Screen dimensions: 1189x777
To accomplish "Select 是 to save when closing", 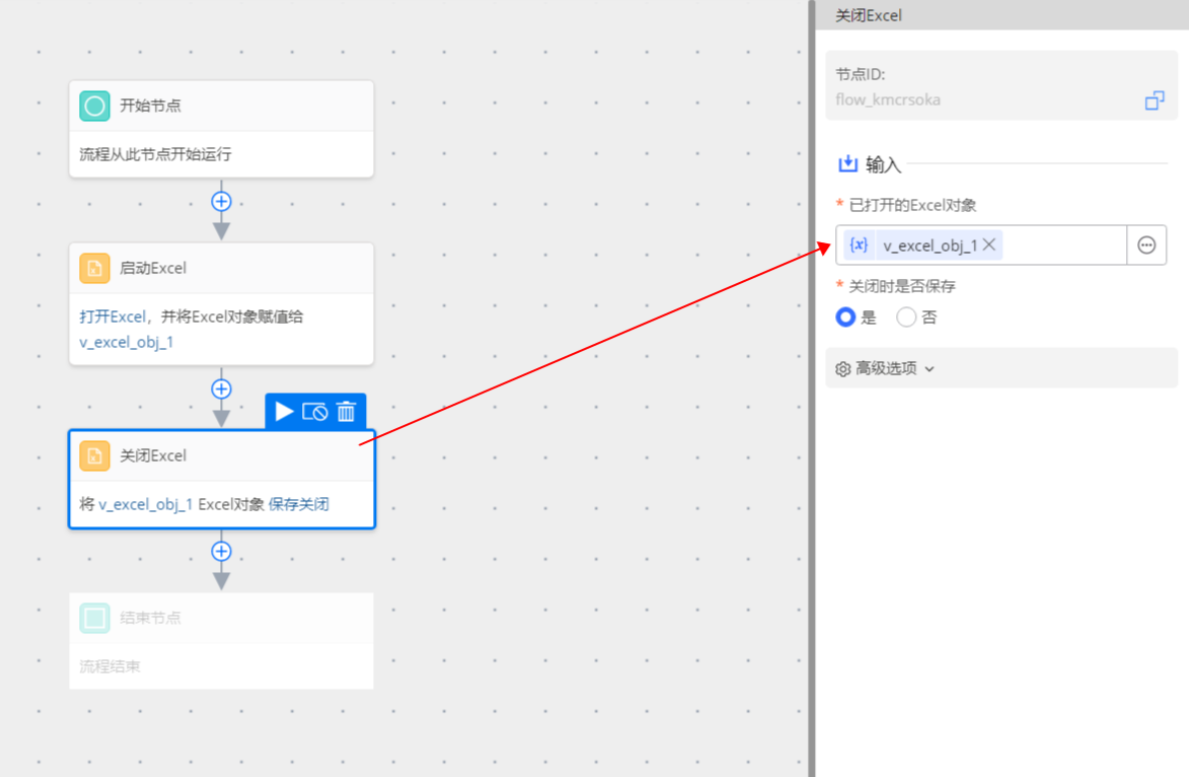I will [845, 317].
